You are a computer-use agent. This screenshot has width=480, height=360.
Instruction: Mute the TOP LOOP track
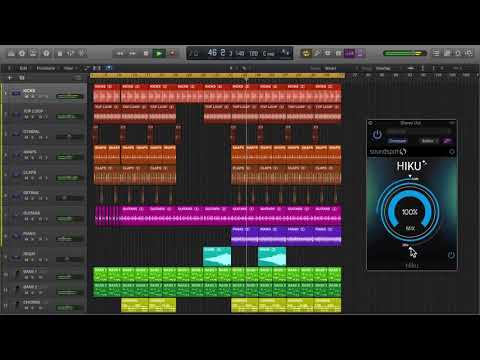click(x=26, y=117)
